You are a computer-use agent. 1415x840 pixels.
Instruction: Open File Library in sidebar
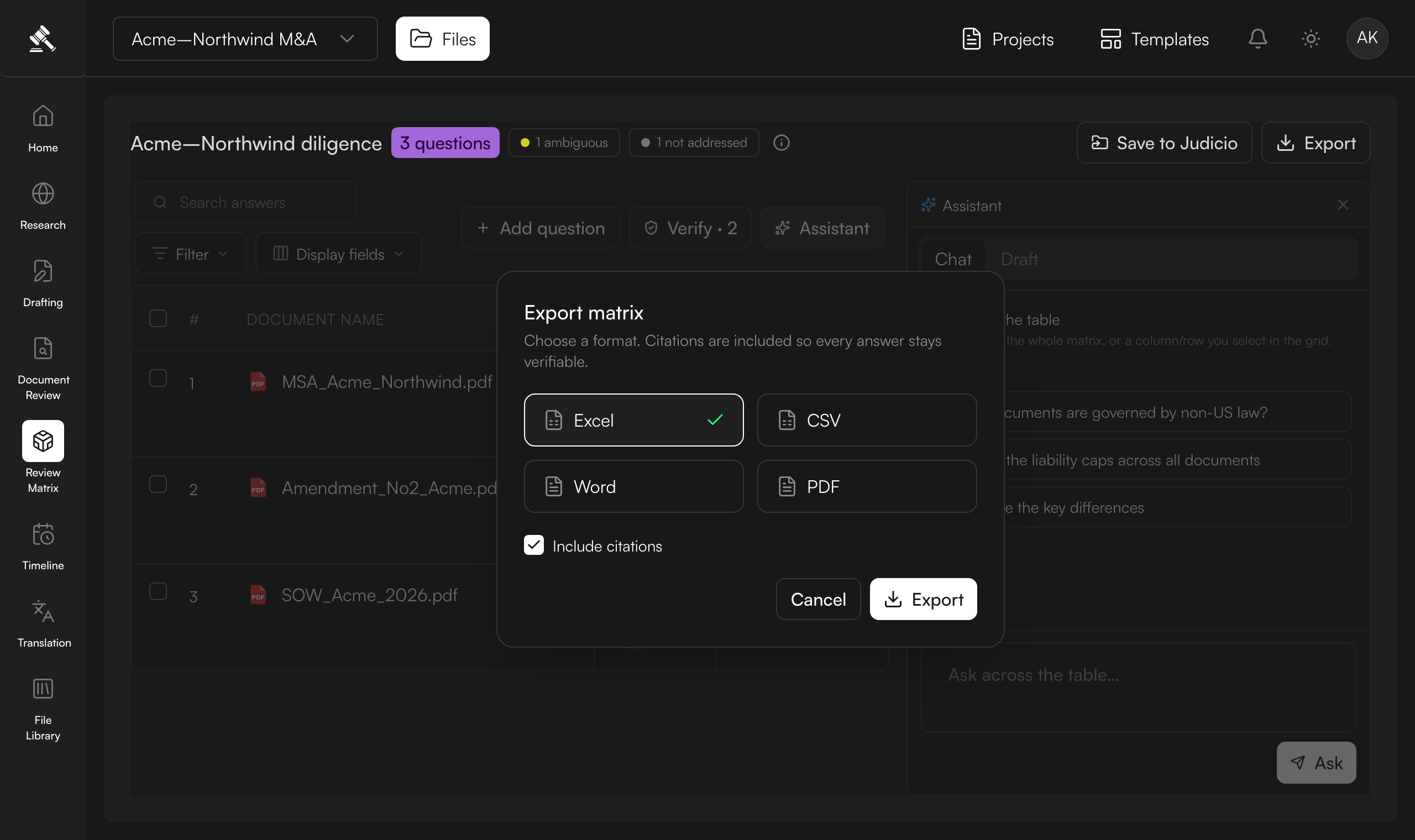(x=43, y=709)
